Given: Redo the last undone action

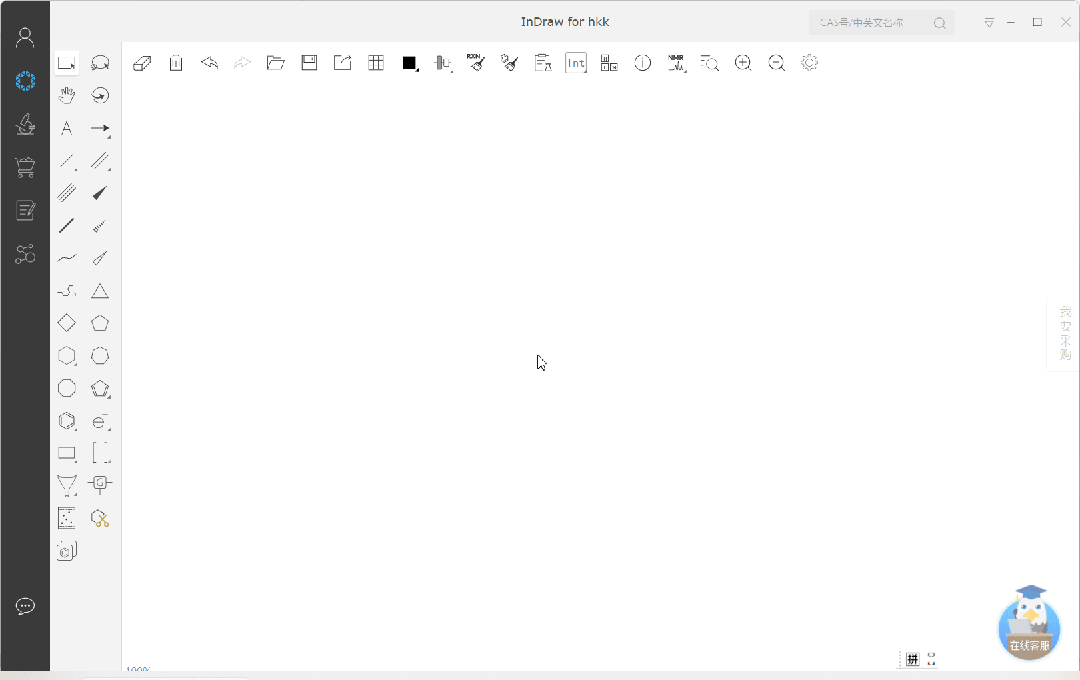Looking at the screenshot, I should tap(242, 63).
